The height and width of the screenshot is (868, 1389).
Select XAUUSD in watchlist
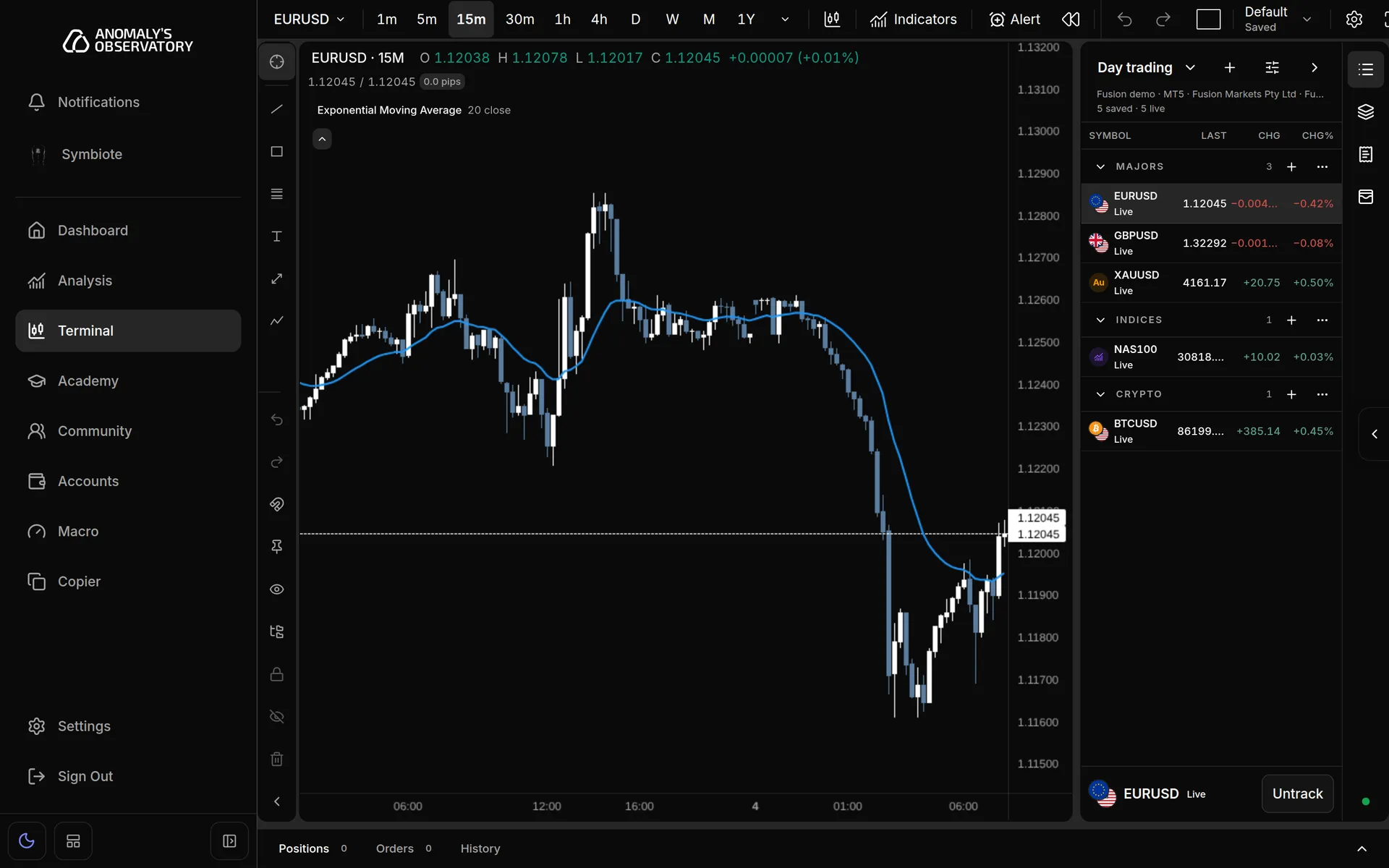point(1211,283)
